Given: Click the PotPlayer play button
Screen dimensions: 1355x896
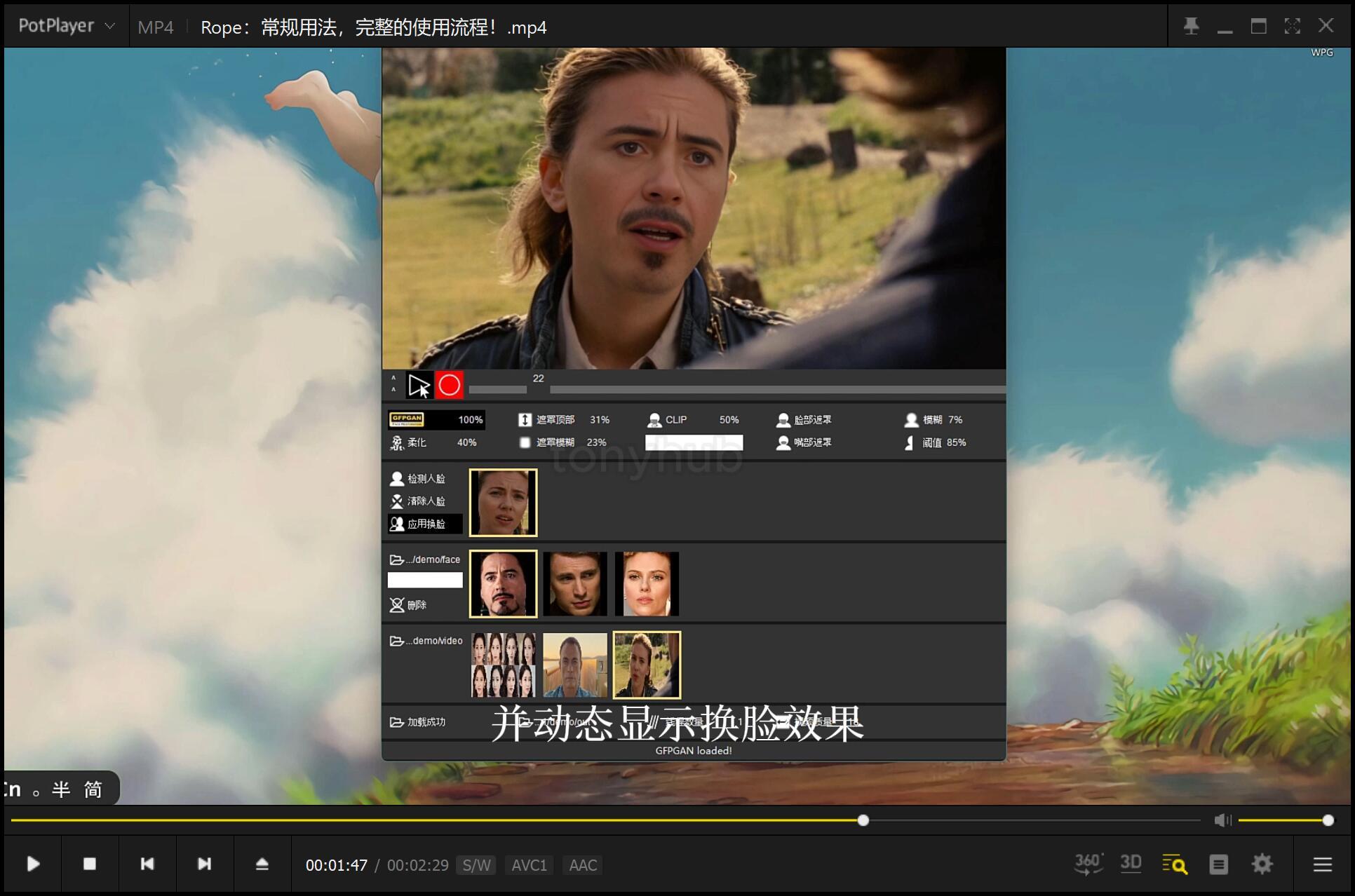Looking at the screenshot, I should (x=33, y=864).
